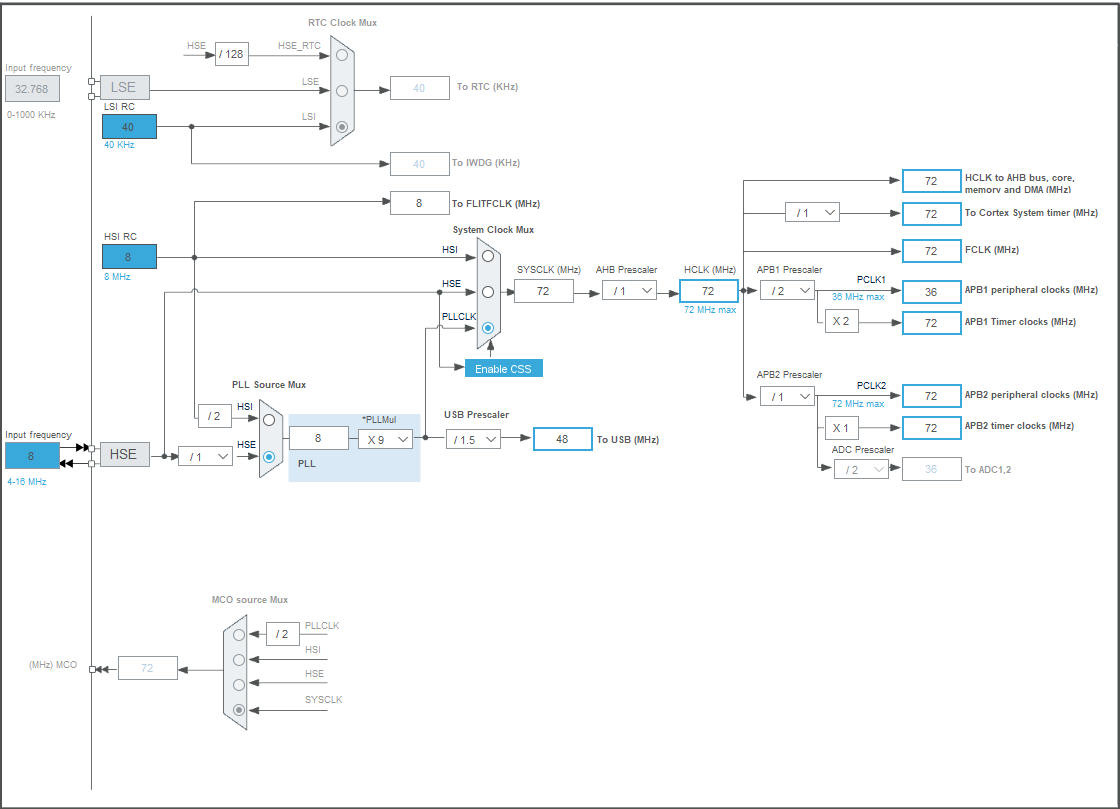Click the HSI RC 8 value box
Image resolution: width=1120 pixels, height=809 pixels.
(129, 256)
